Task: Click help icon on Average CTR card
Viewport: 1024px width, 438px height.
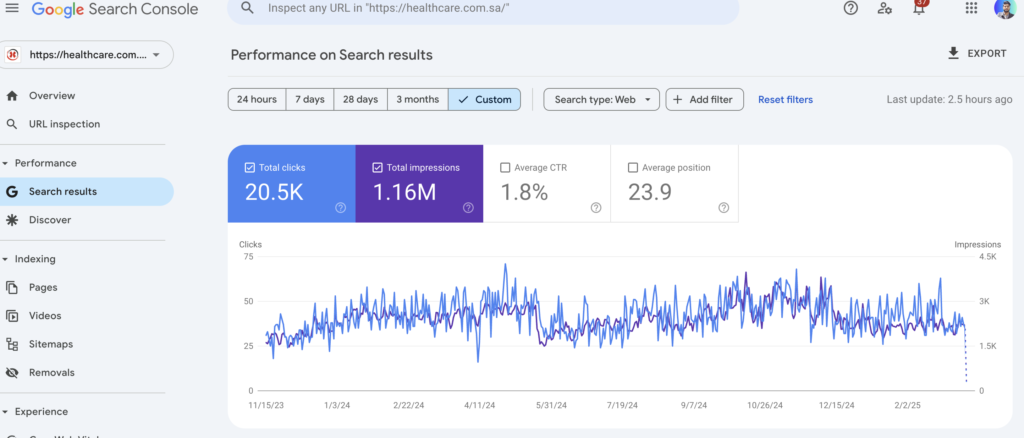Action: (596, 208)
